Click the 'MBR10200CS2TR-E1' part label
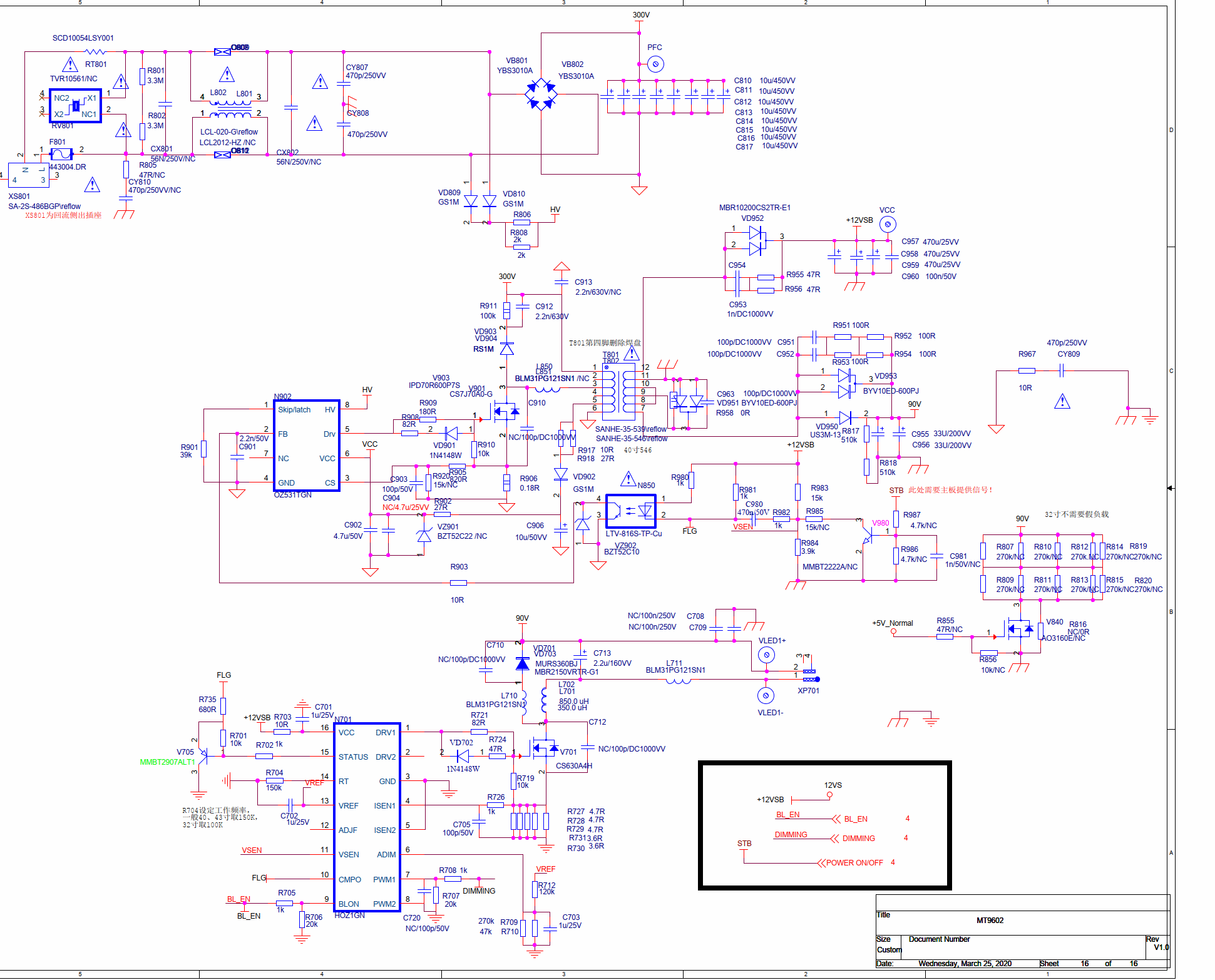This screenshot has width=1215, height=980. pyautogui.click(x=754, y=208)
